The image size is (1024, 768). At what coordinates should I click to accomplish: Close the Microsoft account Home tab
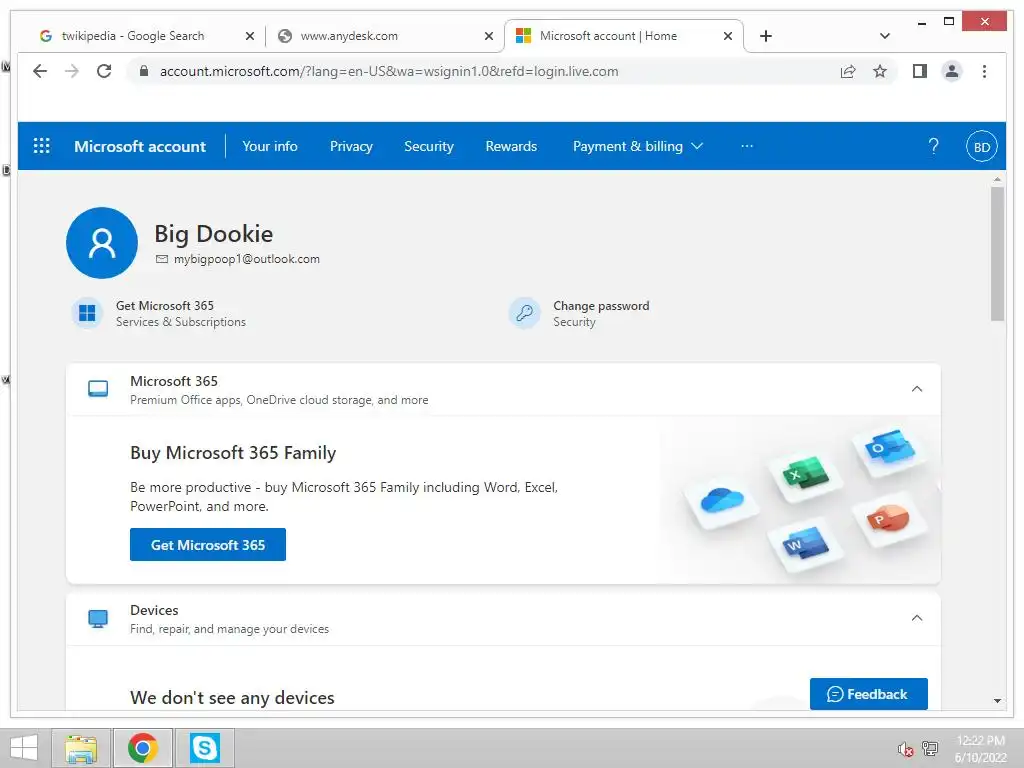coord(728,36)
